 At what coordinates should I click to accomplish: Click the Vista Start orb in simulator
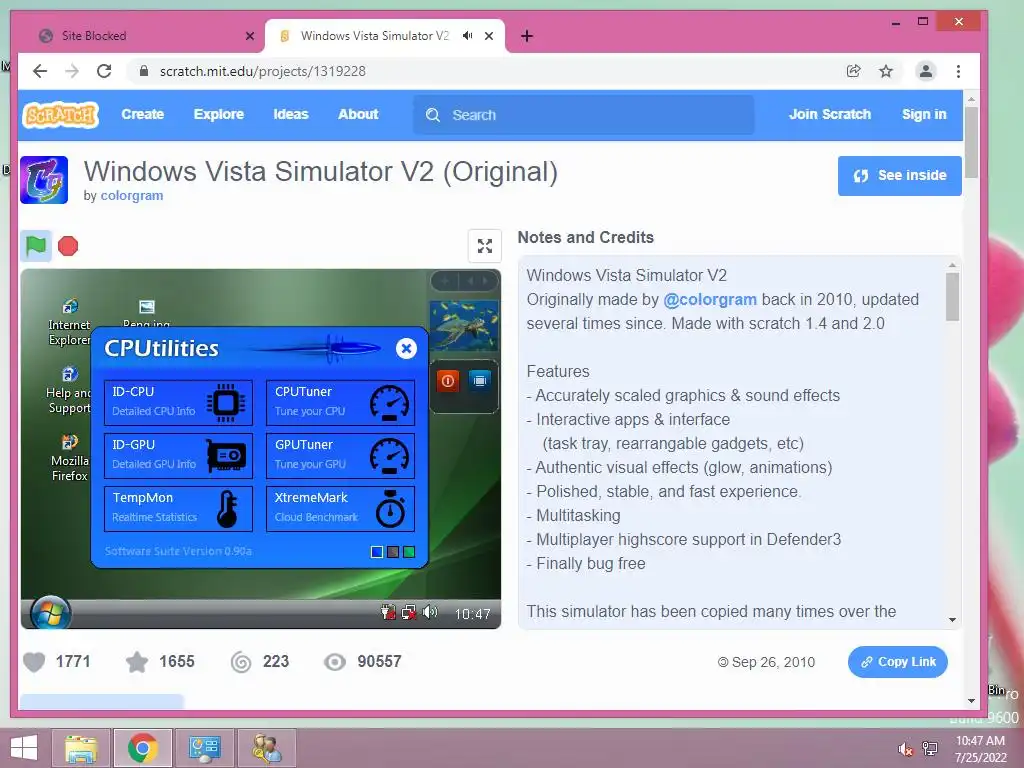click(50, 614)
